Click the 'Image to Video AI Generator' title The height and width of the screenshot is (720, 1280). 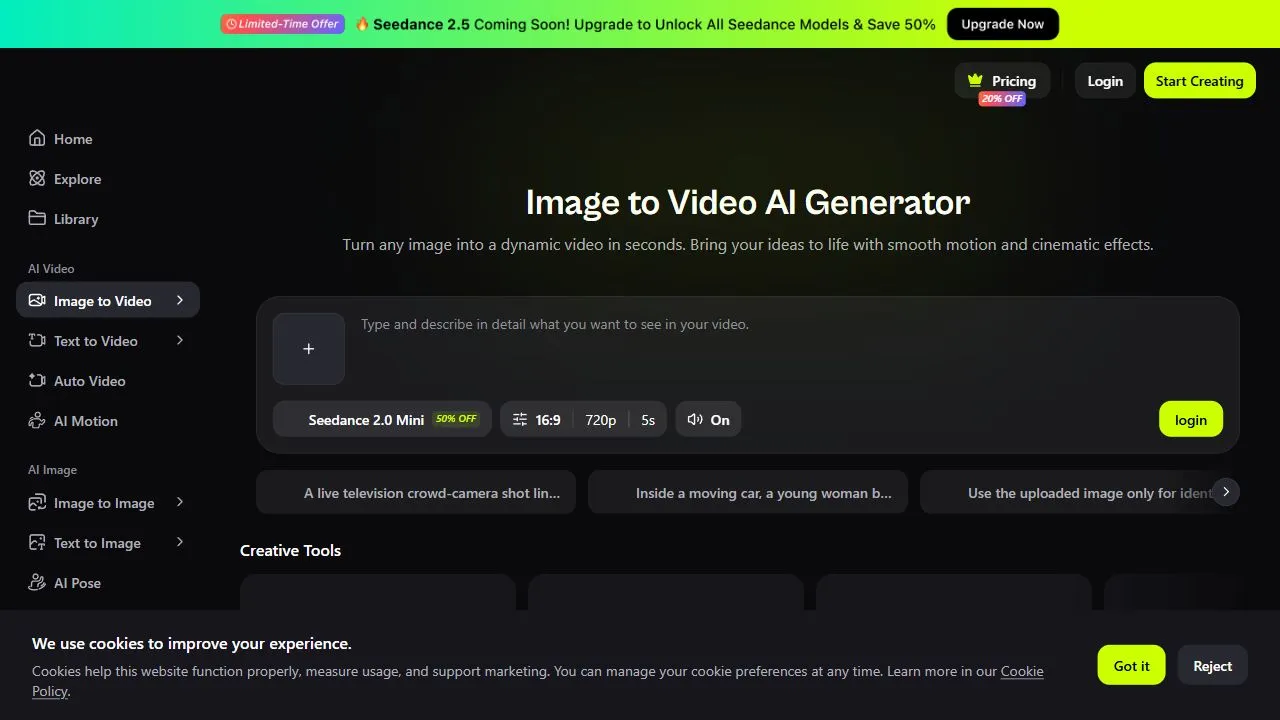tap(748, 202)
